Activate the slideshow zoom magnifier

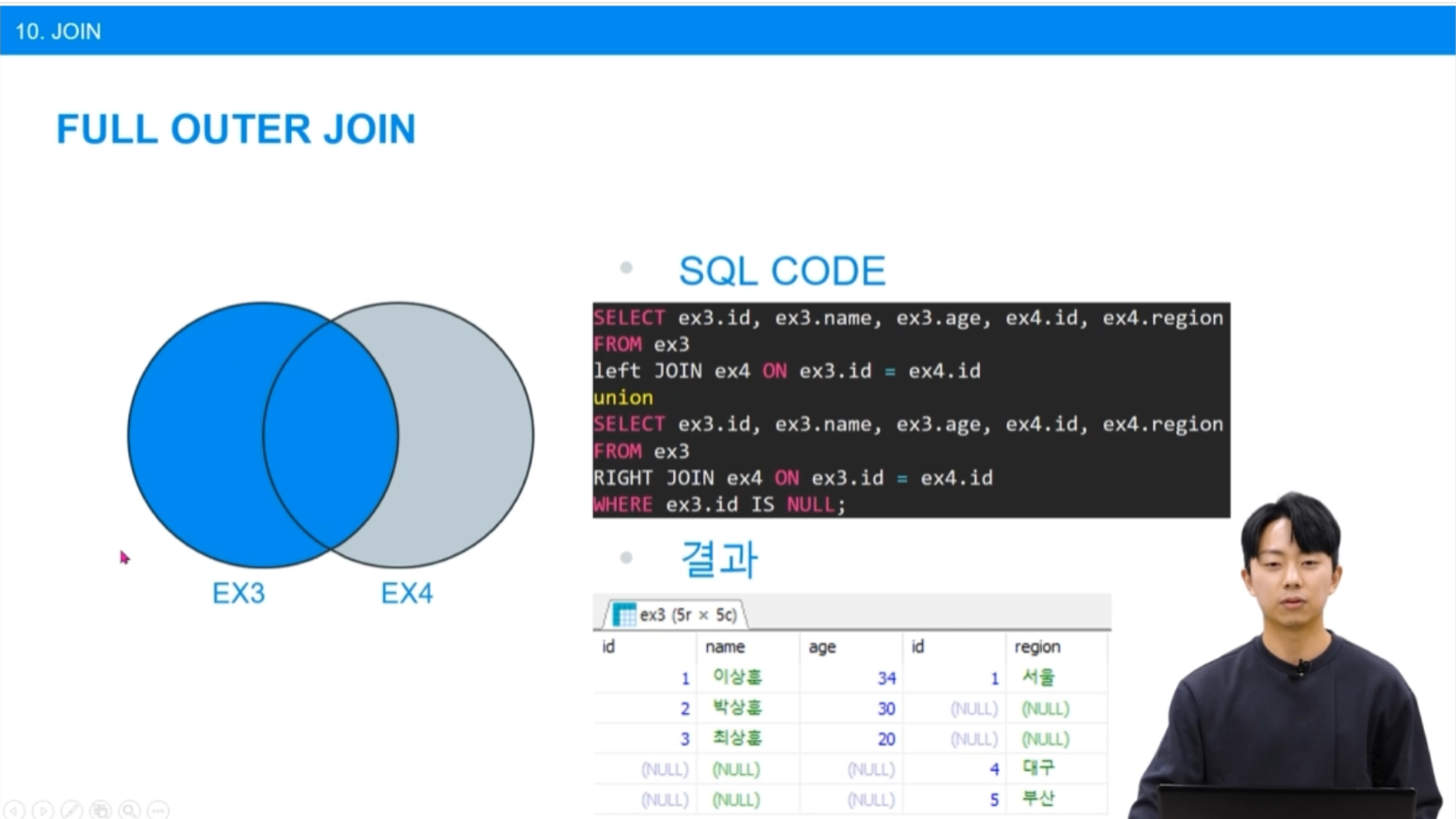tap(130, 810)
